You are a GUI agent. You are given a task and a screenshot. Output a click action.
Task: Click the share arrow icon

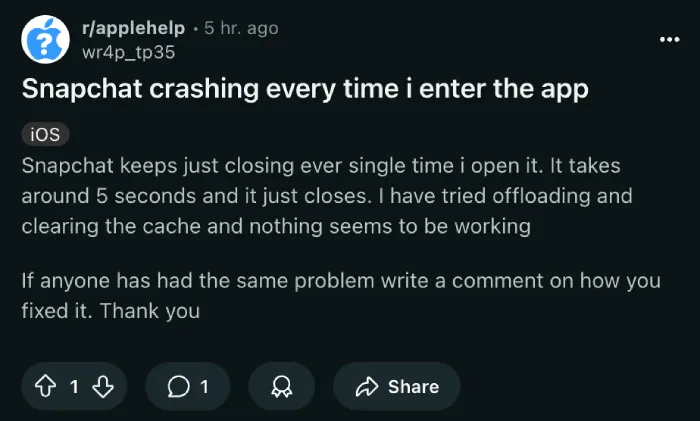pyautogui.click(x=367, y=387)
